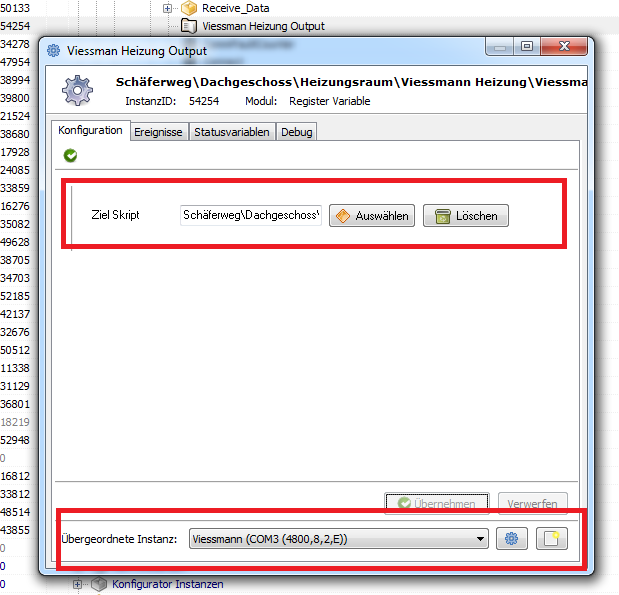Click ID 43855 in the list
This screenshot has width=619, height=595.
point(15,530)
